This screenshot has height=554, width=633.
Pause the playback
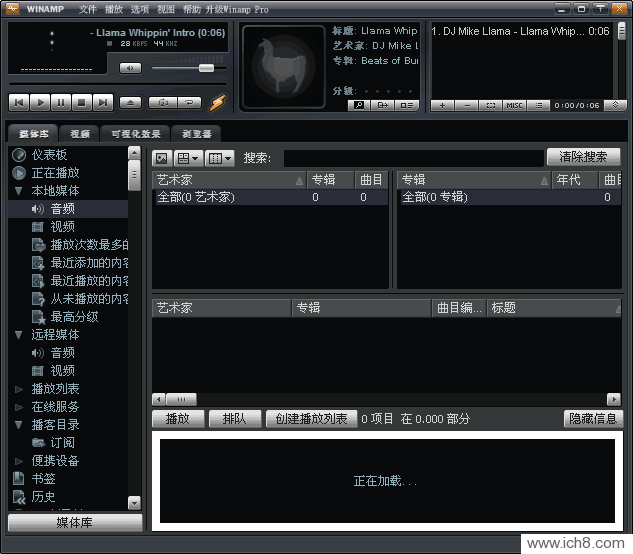point(61,103)
